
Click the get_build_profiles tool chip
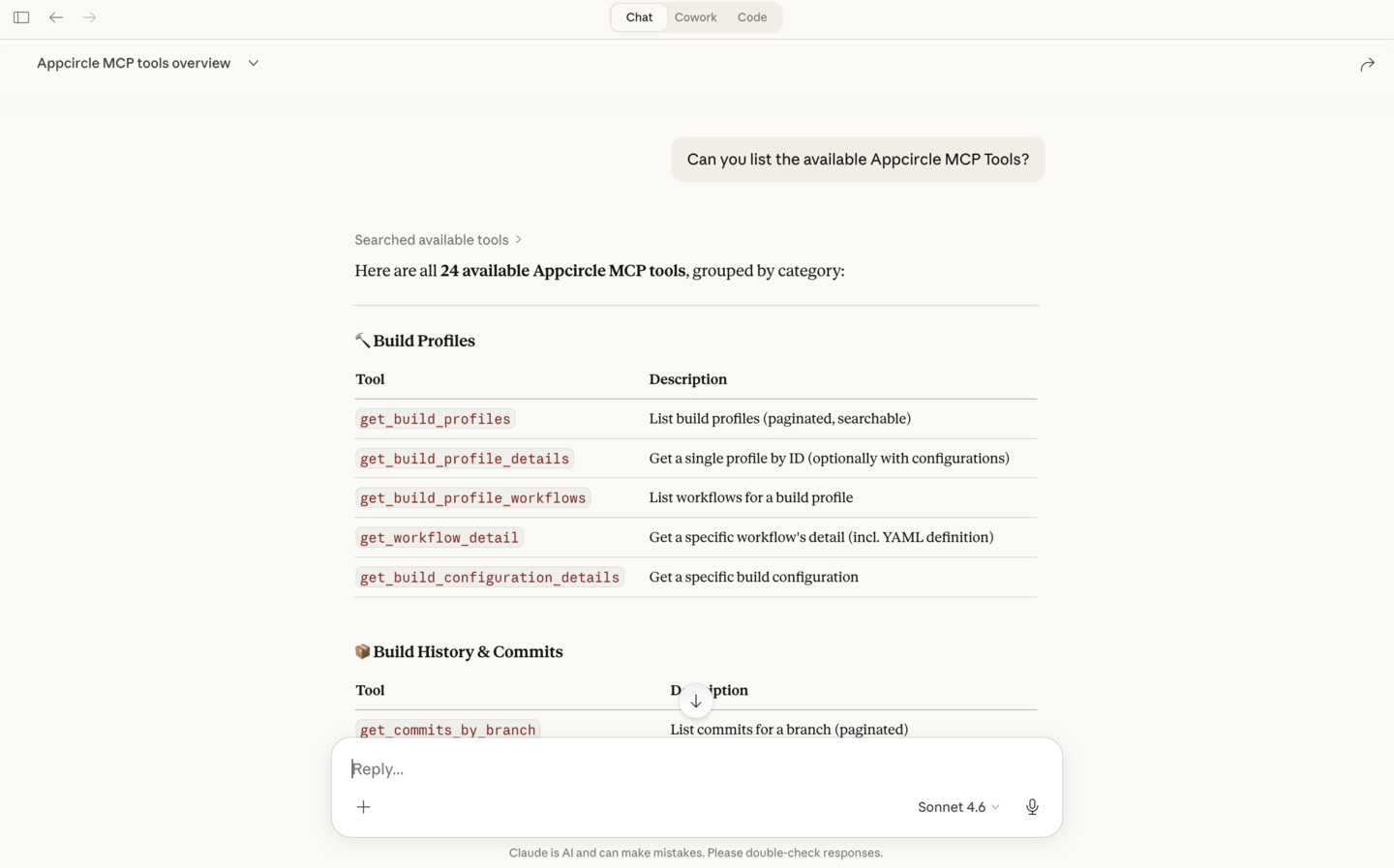[x=435, y=418]
